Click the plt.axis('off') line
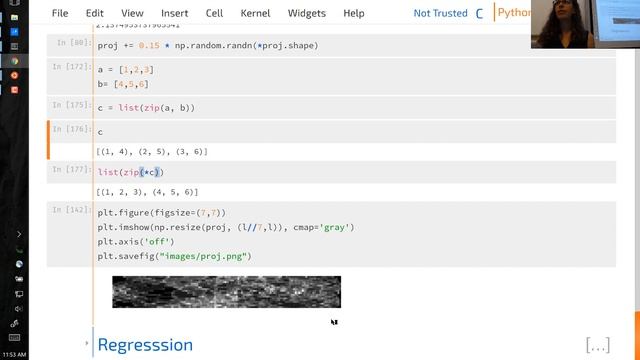 [136, 242]
